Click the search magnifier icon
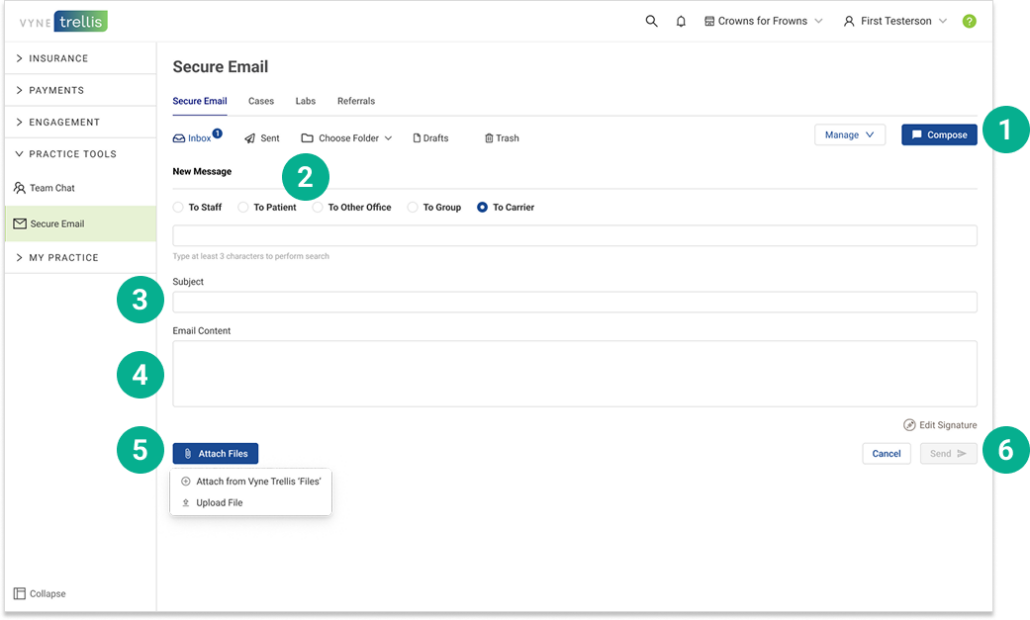The width and height of the screenshot is (1030, 620). [652, 21]
